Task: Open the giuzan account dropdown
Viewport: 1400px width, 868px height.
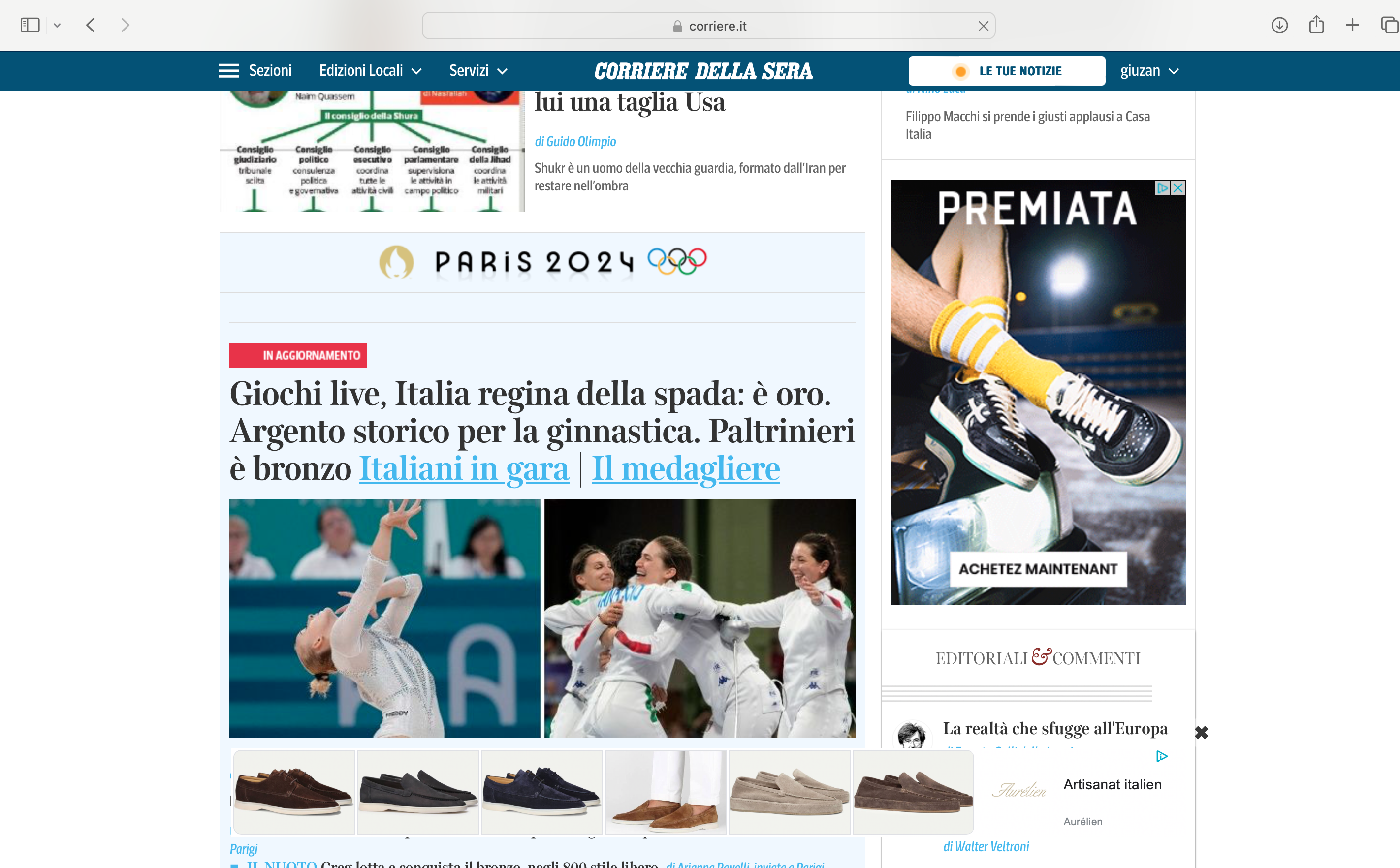Action: tap(1149, 71)
